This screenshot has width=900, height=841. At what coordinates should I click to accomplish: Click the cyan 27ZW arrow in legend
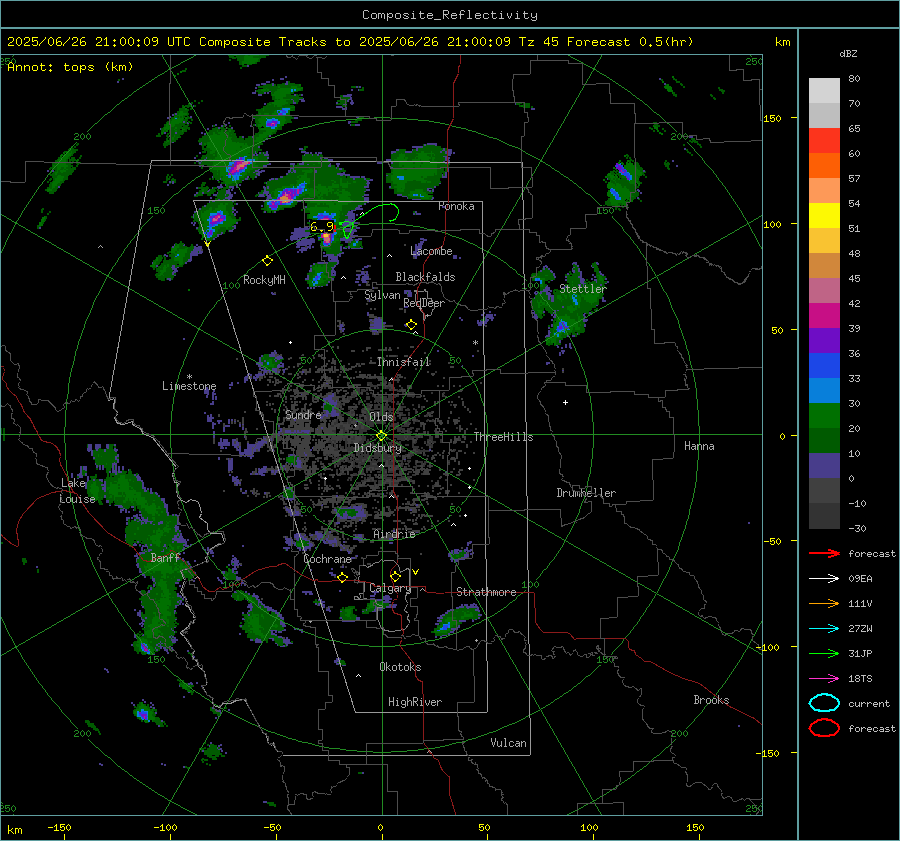coord(824,629)
